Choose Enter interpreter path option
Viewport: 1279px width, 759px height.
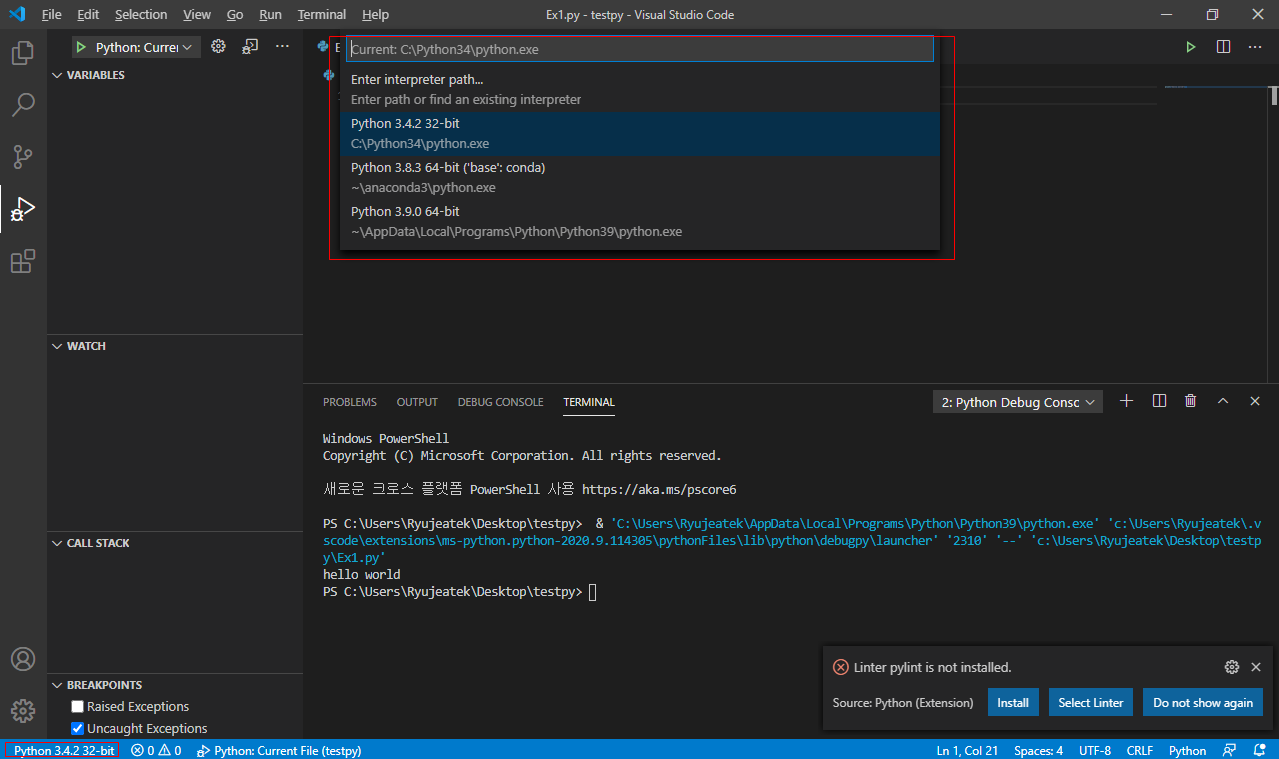pyautogui.click(x=640, y=89)
